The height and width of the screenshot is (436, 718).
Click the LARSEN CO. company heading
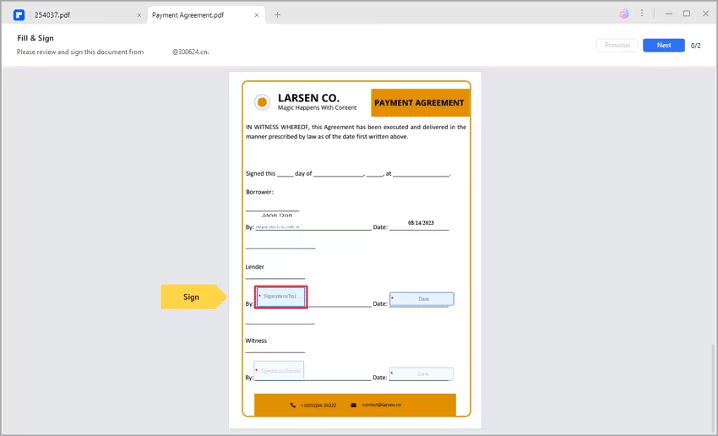[309, 98]
